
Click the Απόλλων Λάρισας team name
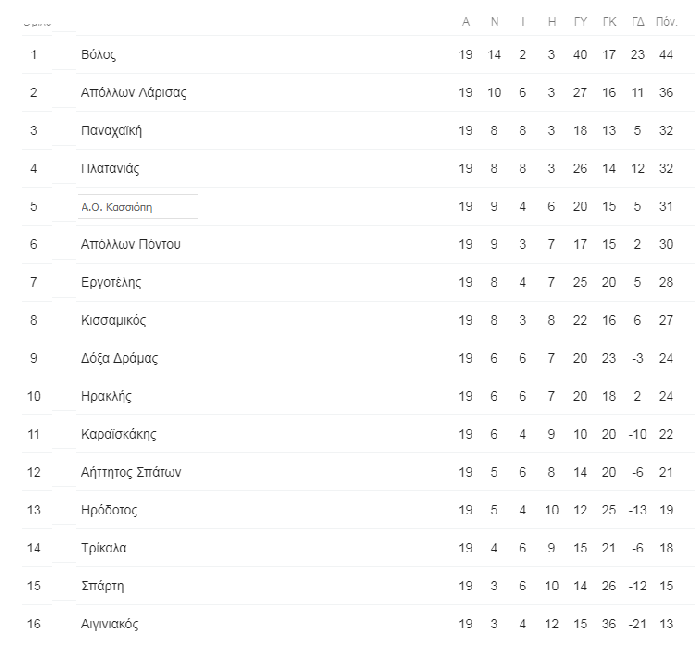coord(133,92)
